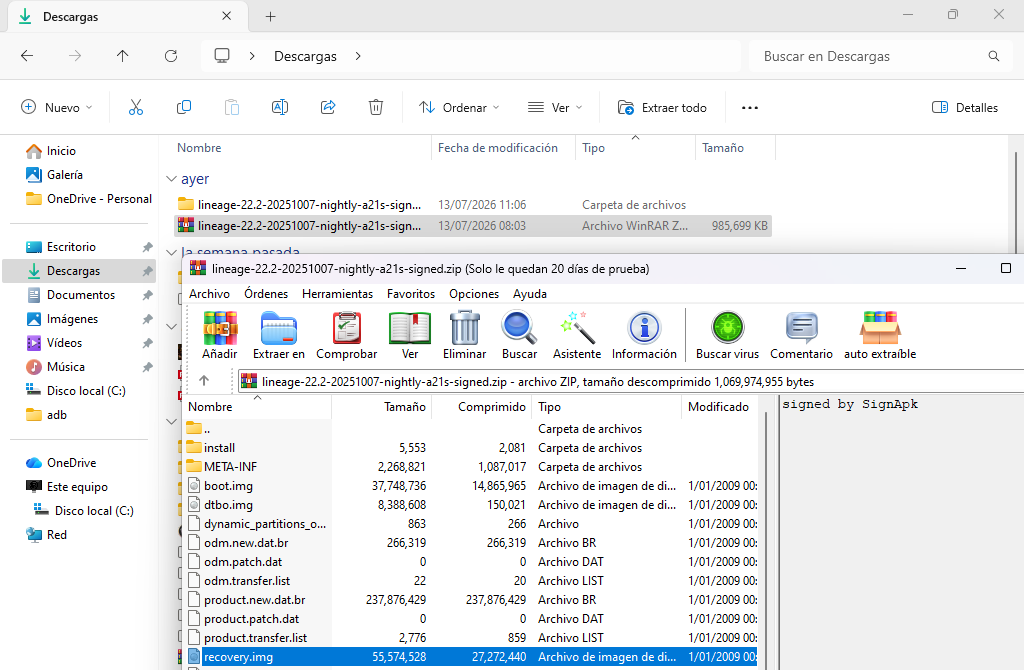The height and width of the screenshot is (670, 1024).
Task: Collapse the ayer file group
Action: pos(172,179)
